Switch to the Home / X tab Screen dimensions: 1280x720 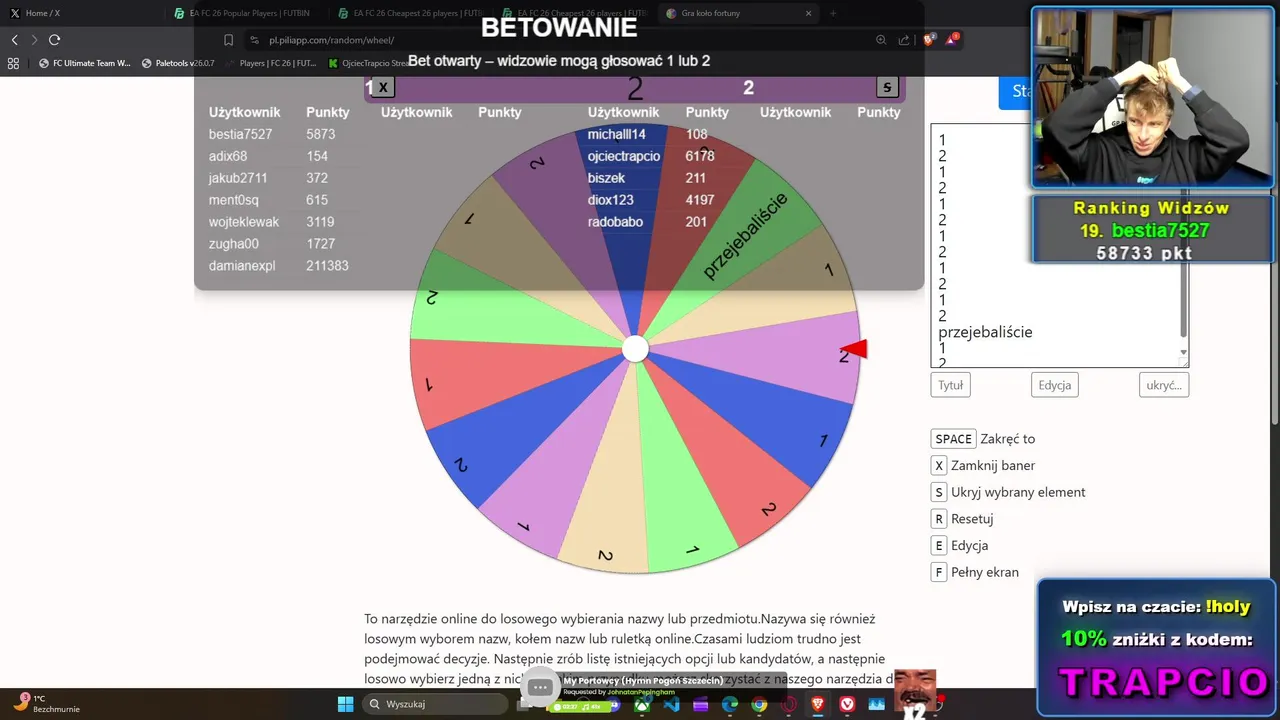point(80,13)
